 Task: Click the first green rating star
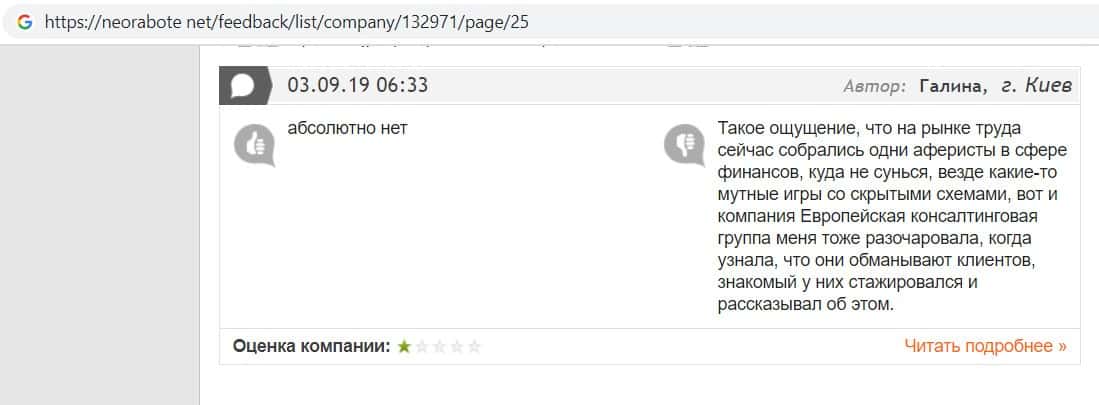point(404,347)
